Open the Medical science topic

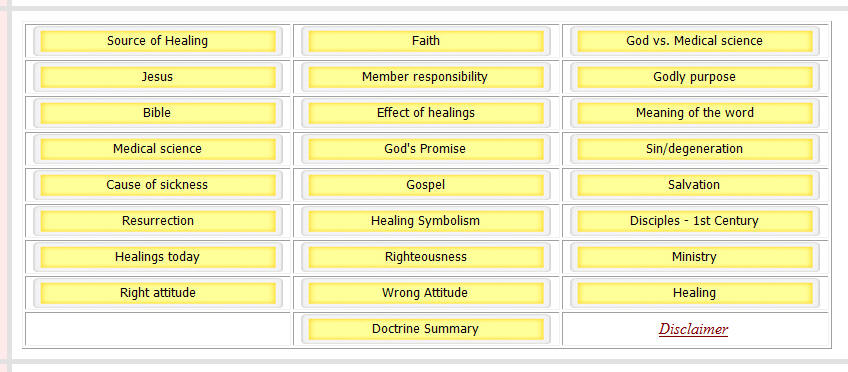pyautogui.click(x=157, y=149)
